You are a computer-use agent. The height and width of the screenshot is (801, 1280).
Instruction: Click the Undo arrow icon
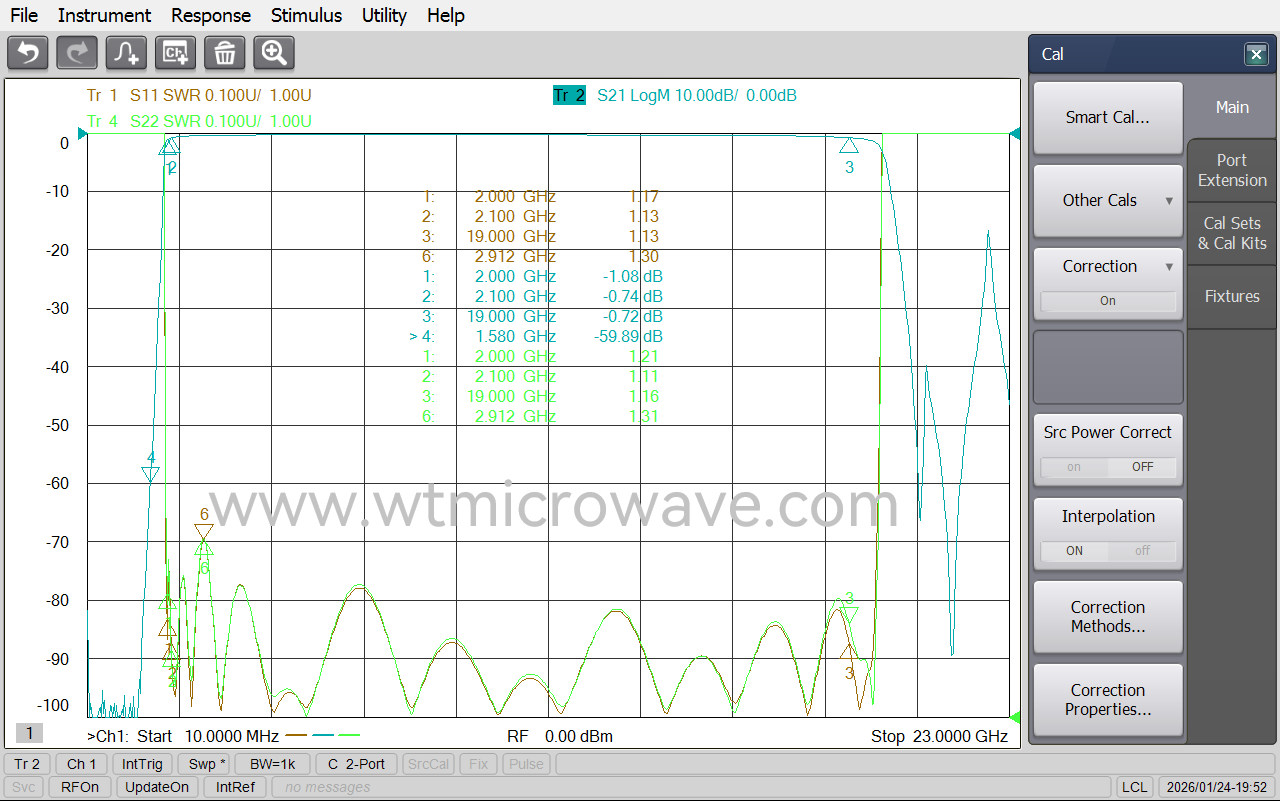pyautogui.click(x=27, y=53)
